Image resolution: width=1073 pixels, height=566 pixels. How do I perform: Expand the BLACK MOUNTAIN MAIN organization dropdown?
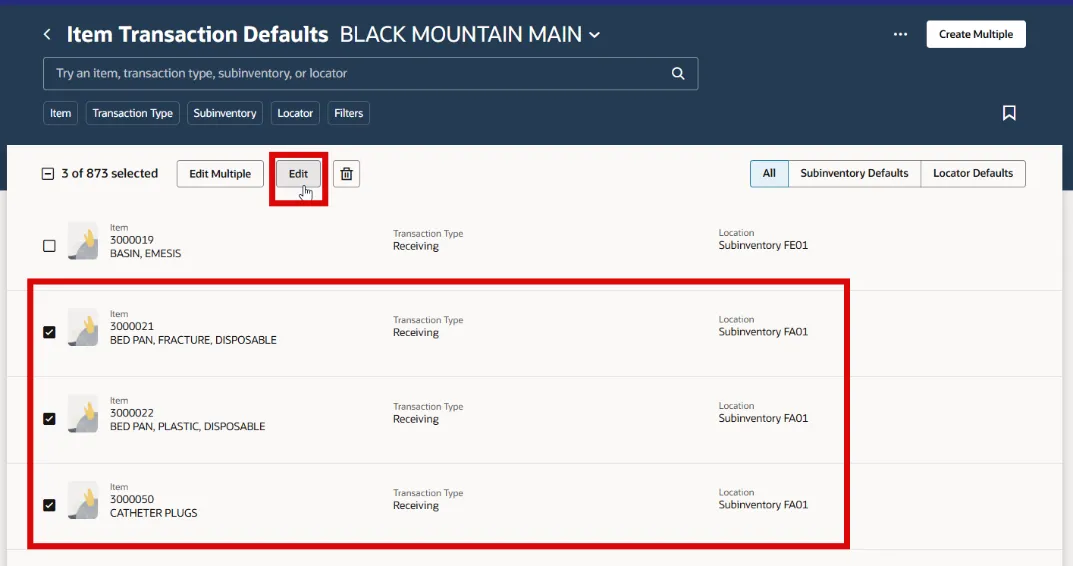point(594,35)
